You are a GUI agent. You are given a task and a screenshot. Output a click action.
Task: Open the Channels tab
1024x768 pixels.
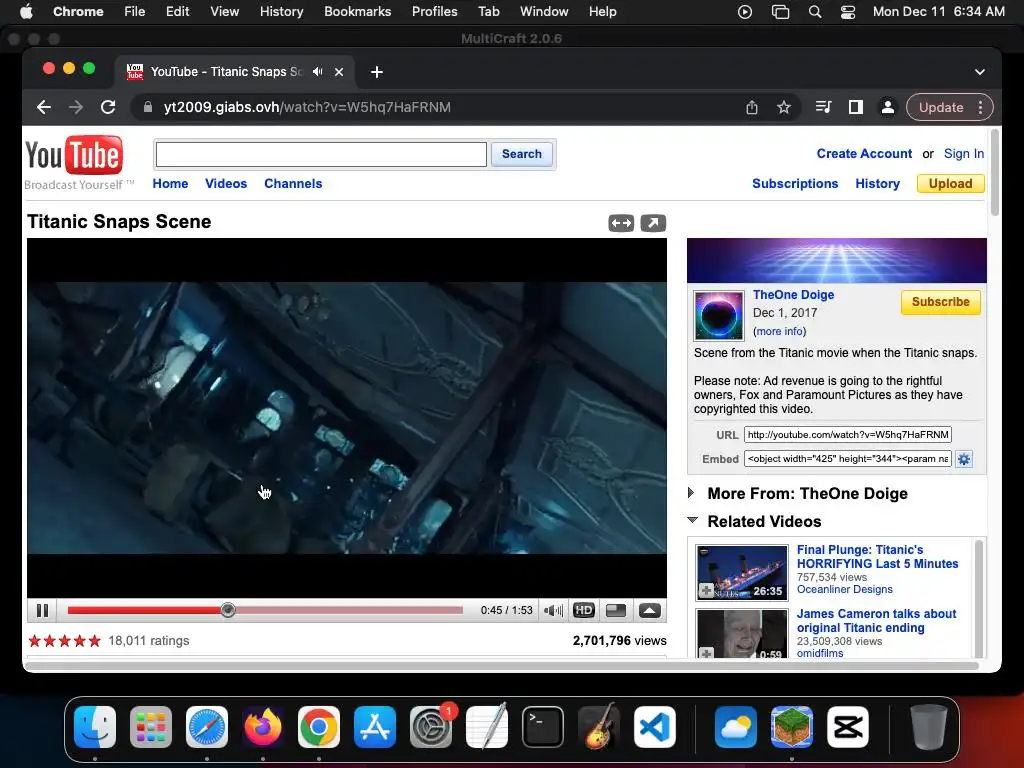(x=293, y=184)
